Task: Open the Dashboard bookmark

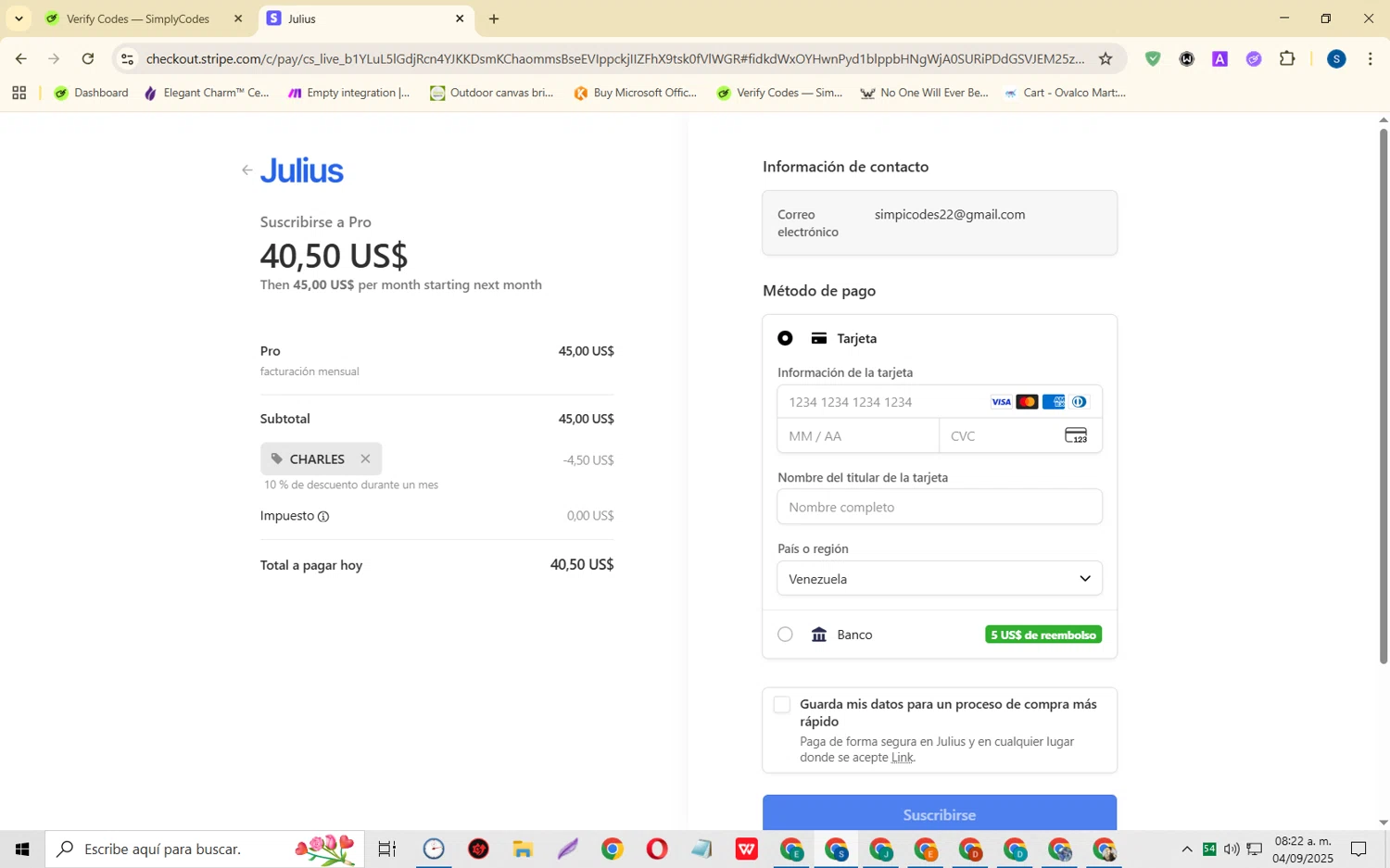Action: (92, 93)
